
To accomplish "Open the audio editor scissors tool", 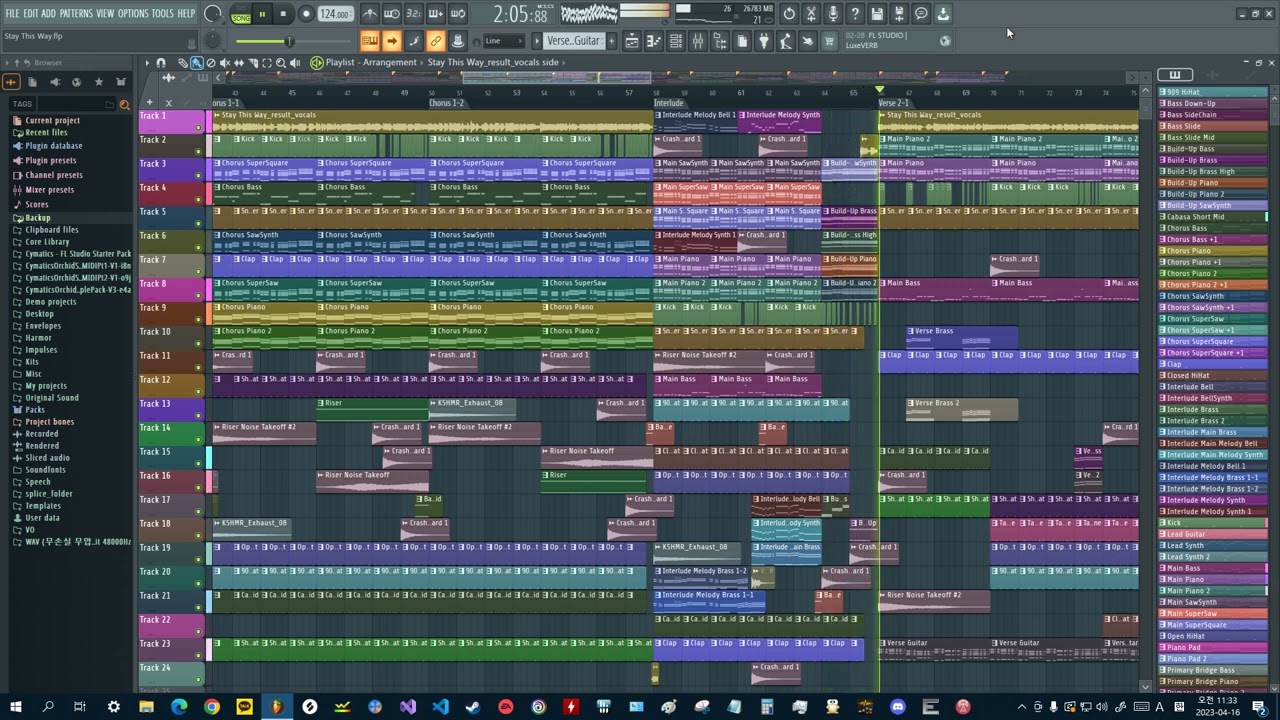I will (x=811, y=14).
